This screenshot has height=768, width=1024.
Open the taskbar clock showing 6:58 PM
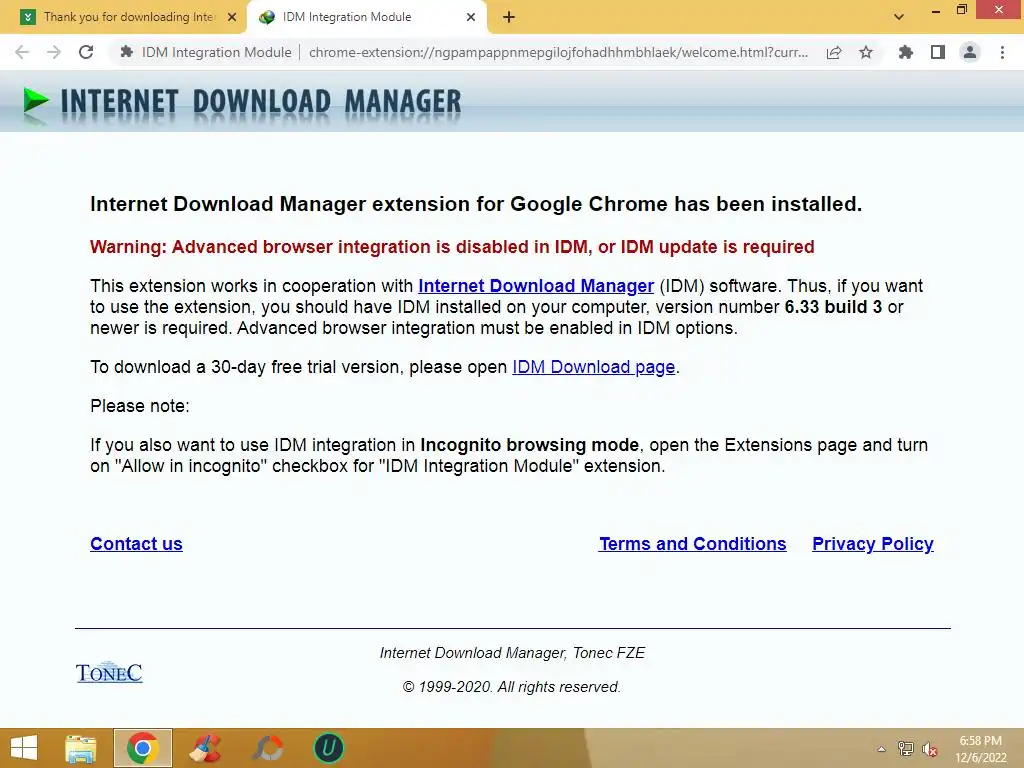point(980,749)
